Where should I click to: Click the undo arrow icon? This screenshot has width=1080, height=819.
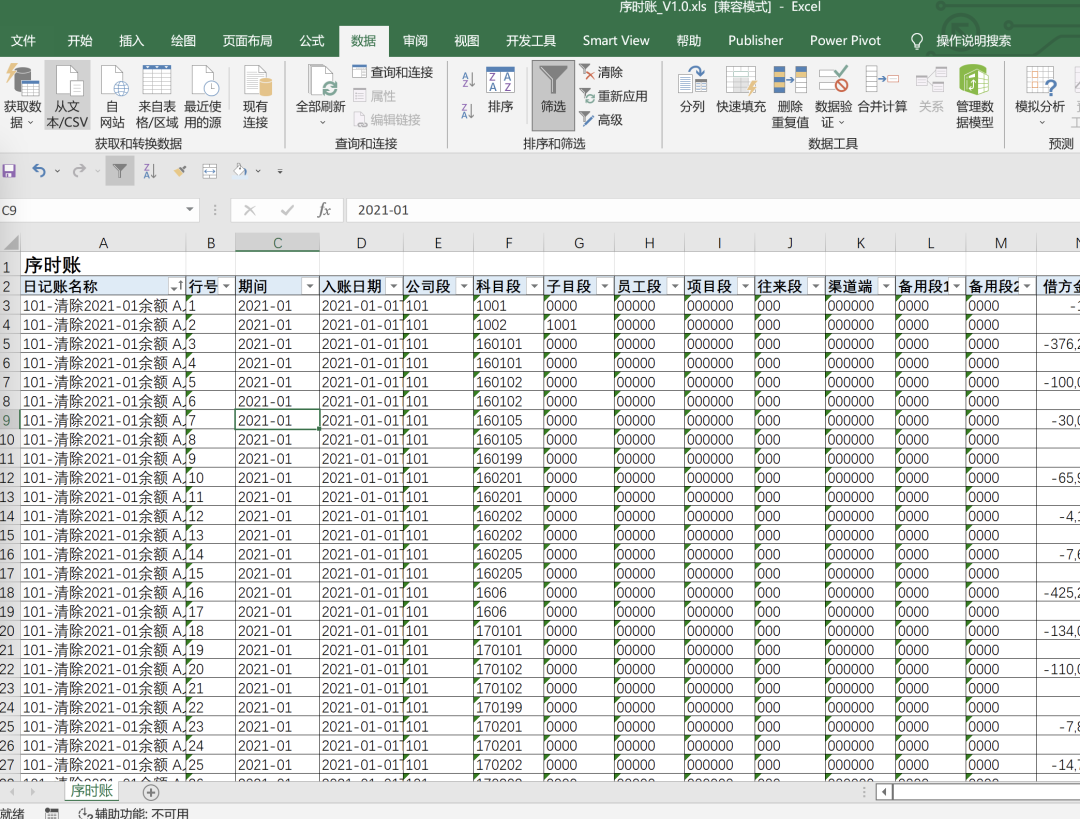tap(39, 171)
